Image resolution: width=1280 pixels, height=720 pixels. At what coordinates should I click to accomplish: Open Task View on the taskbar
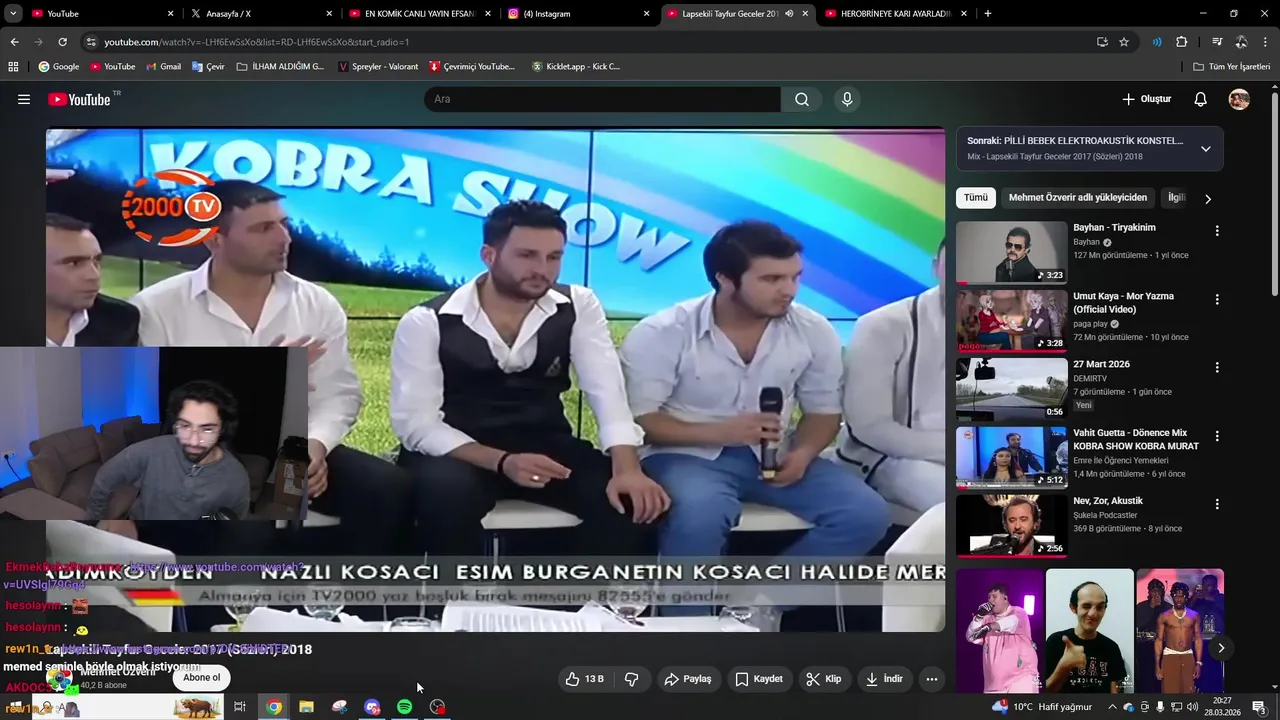pos(240,707)
